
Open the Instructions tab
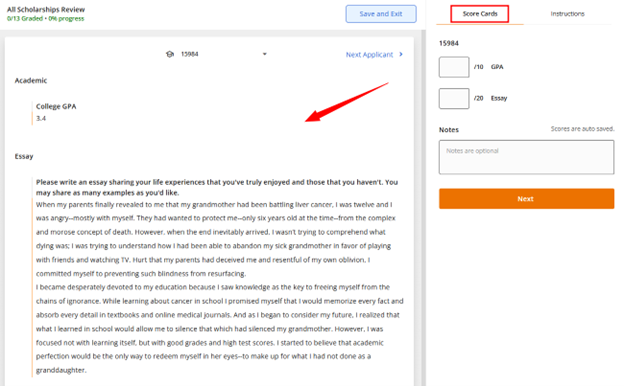tap(567, 14)
